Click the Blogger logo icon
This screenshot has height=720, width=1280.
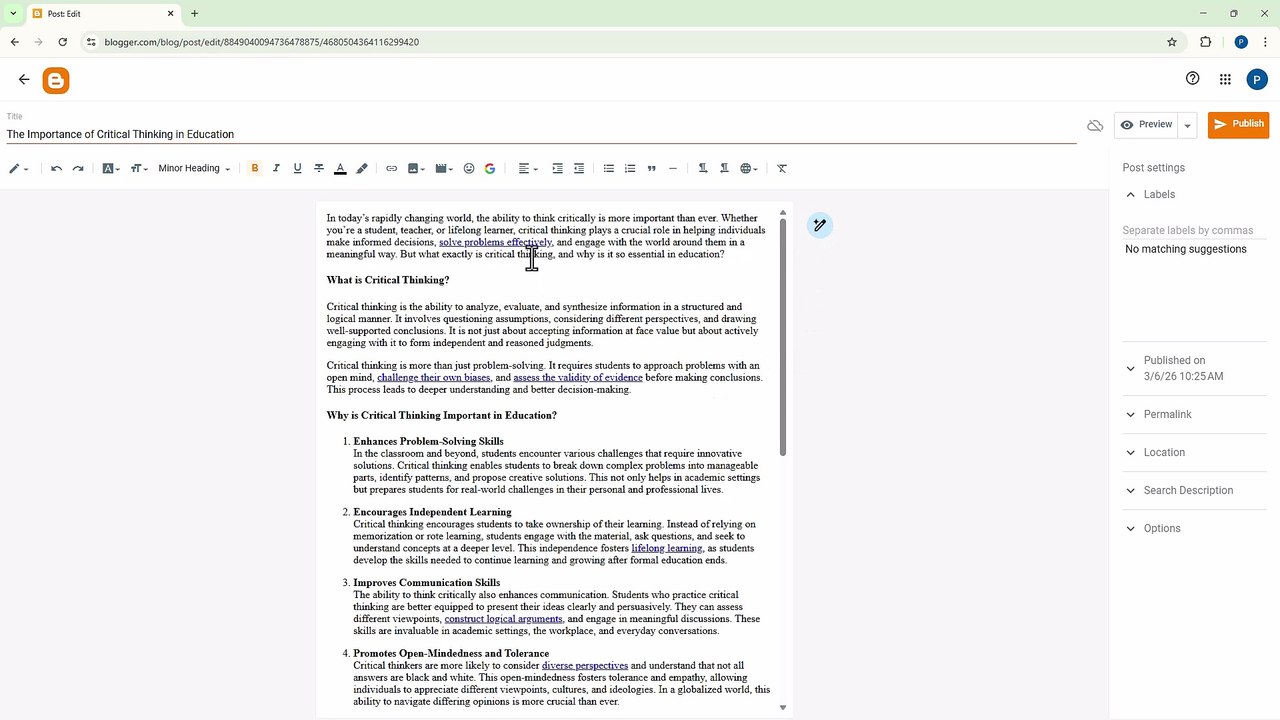[x=56, y=81]
